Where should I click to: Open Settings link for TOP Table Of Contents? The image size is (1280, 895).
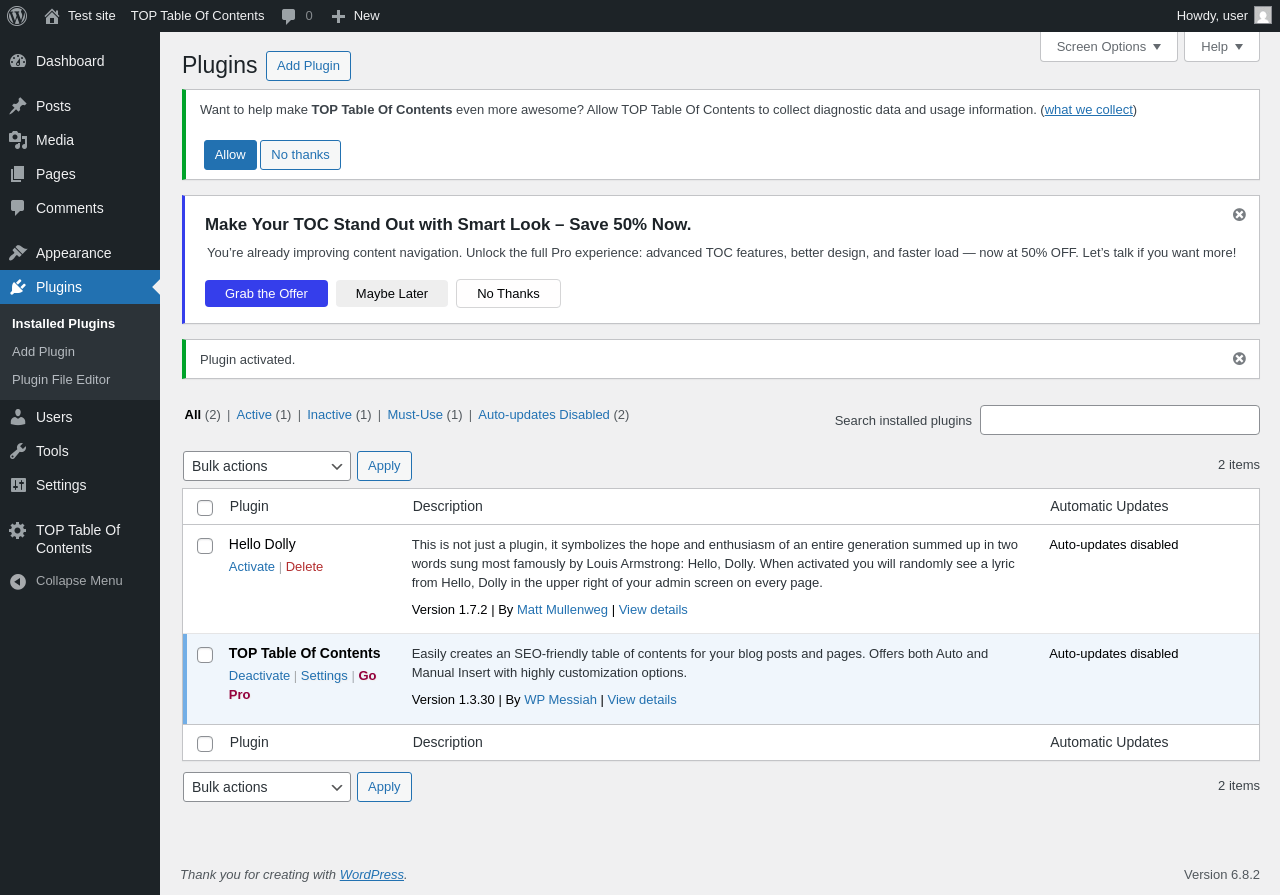tap(324, 676)
